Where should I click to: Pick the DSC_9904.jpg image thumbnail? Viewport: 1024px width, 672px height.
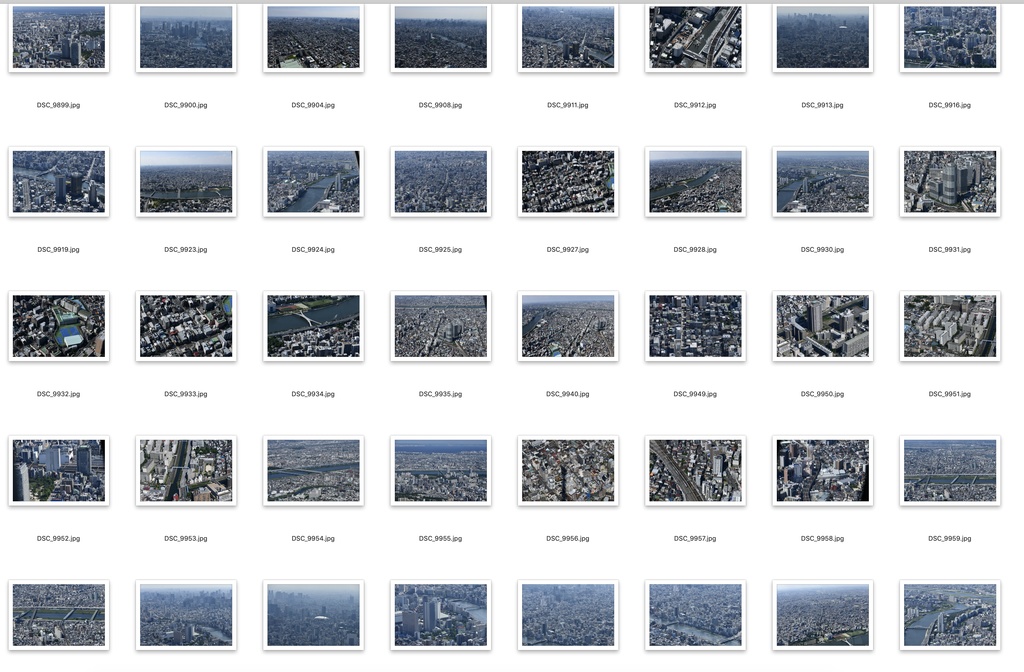(x=313, y=37)
